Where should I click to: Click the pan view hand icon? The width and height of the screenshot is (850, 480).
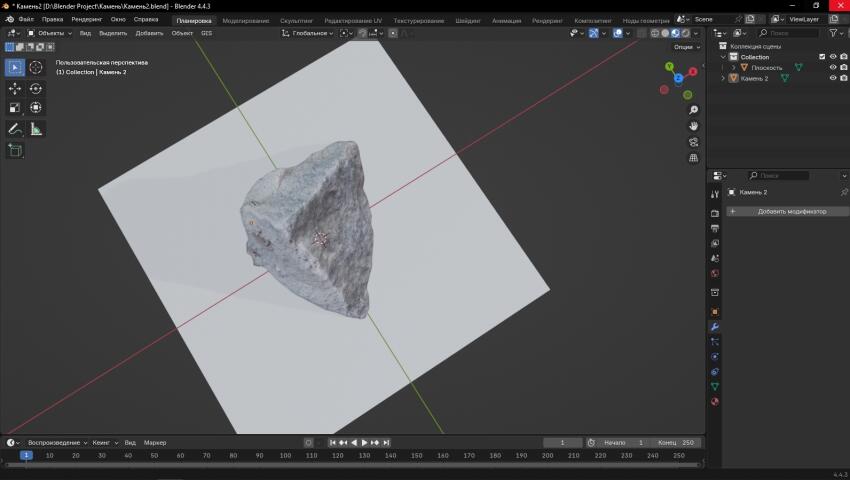tap(693, 126)
